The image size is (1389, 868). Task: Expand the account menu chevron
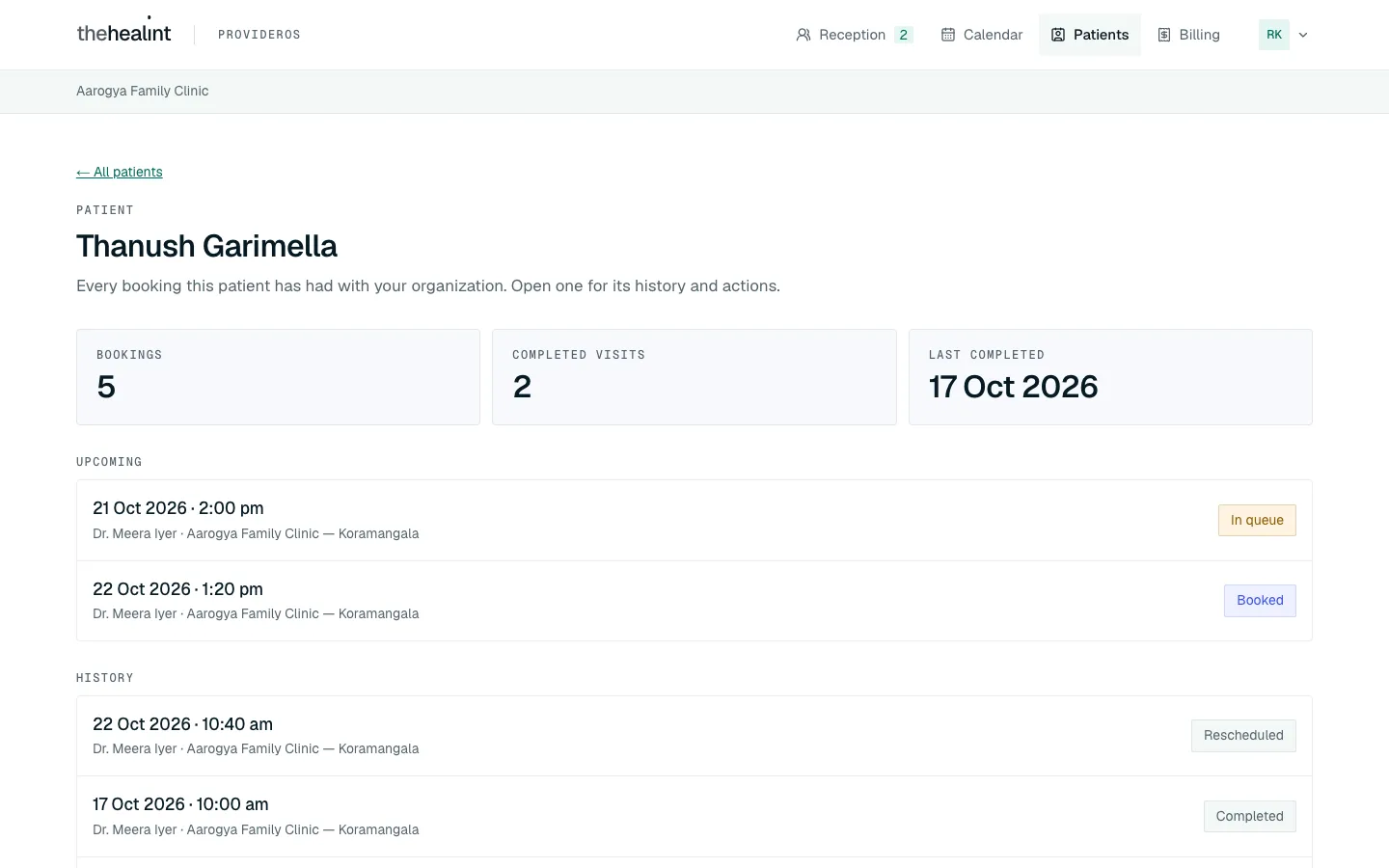click(x=1303, y=35)
